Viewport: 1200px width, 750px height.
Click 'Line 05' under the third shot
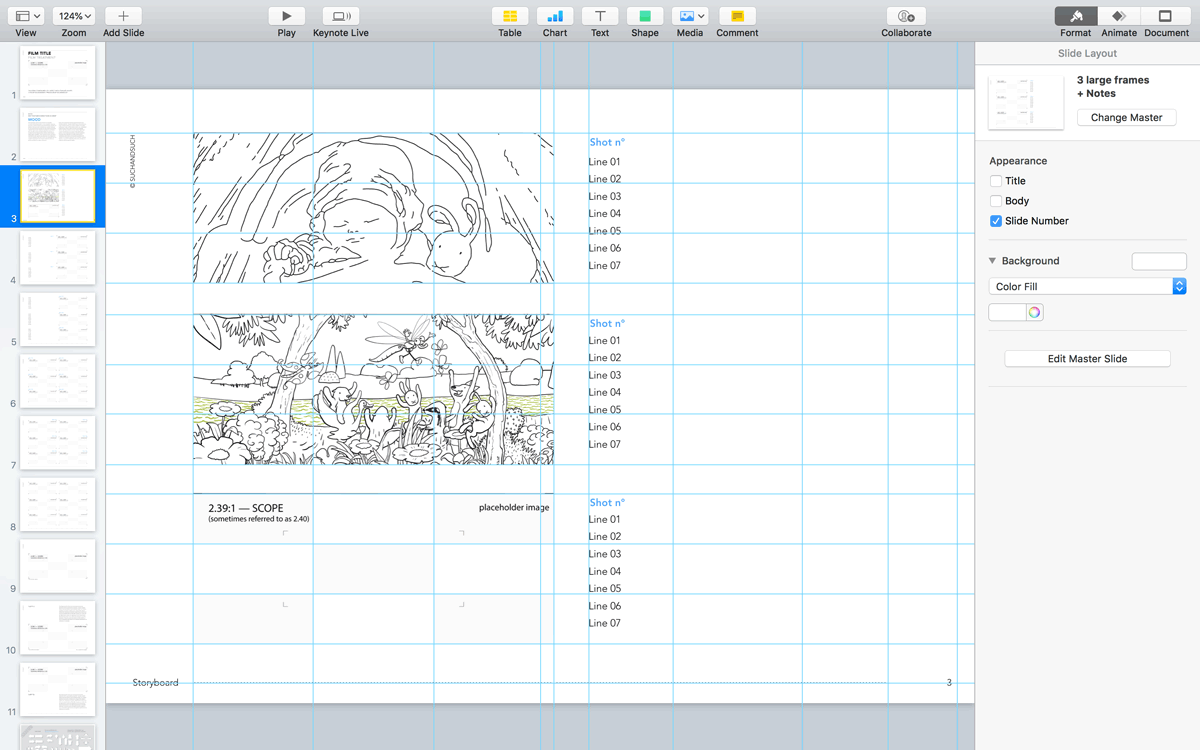pyautogui.click(x=605, y=588)
